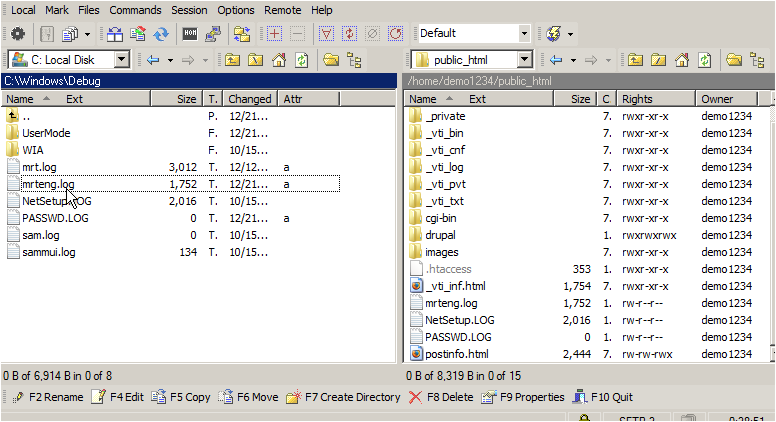This screenshot has height=422, width=776.
Task: Sort remote panel by Owner column
Action: pyautogui.click(x=727, y=99)
